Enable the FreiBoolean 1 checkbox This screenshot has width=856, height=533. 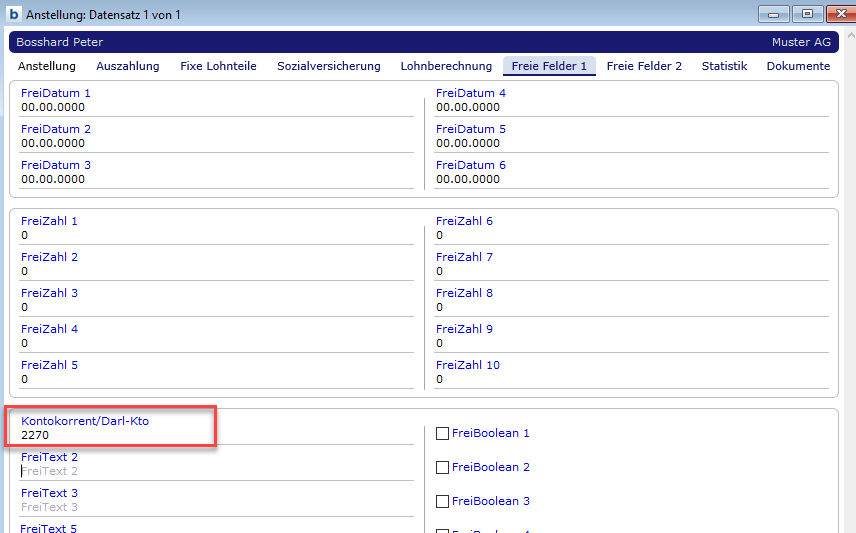(443, 434)
